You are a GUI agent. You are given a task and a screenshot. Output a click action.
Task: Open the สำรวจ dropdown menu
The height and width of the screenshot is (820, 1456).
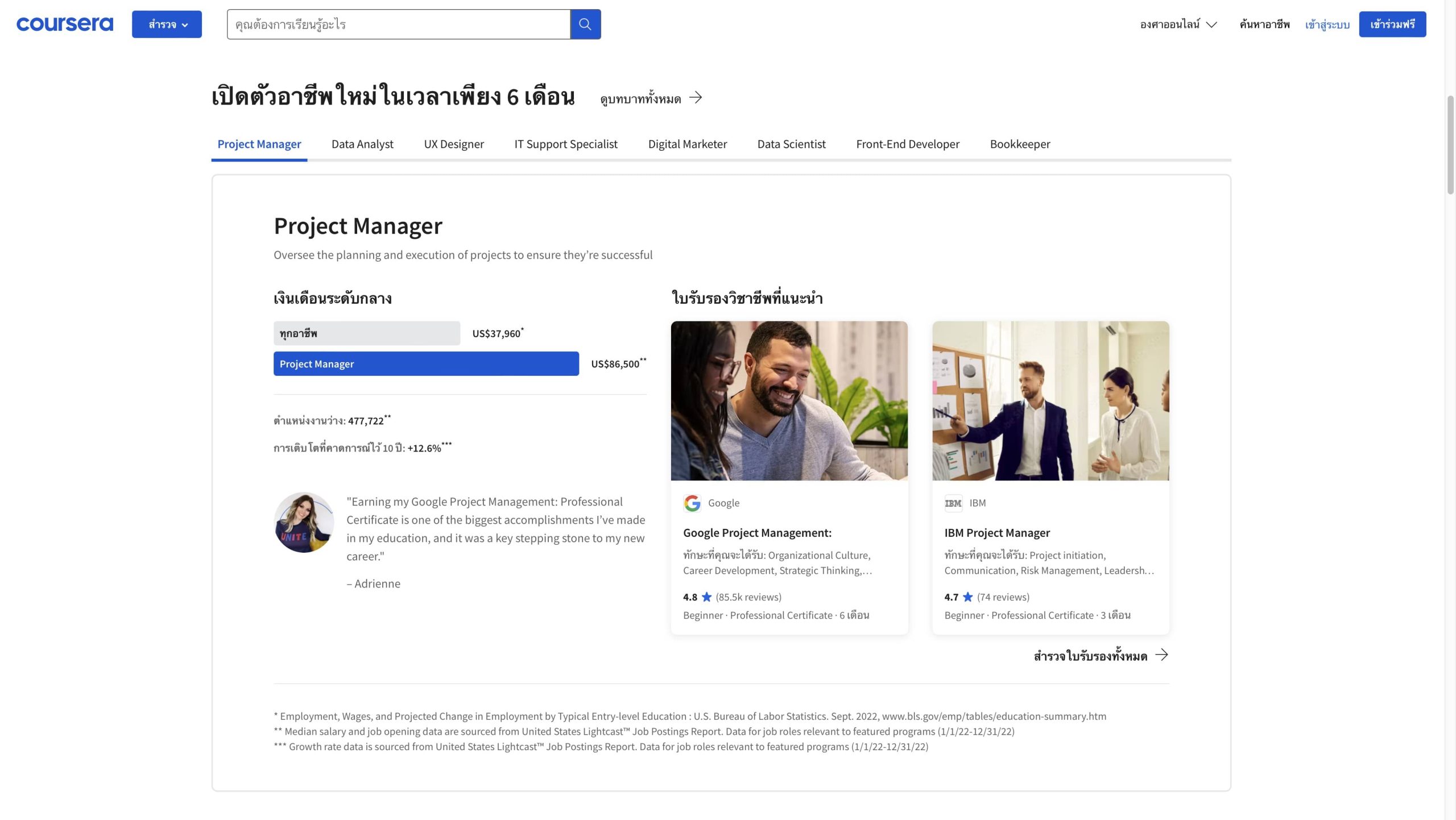167,24
